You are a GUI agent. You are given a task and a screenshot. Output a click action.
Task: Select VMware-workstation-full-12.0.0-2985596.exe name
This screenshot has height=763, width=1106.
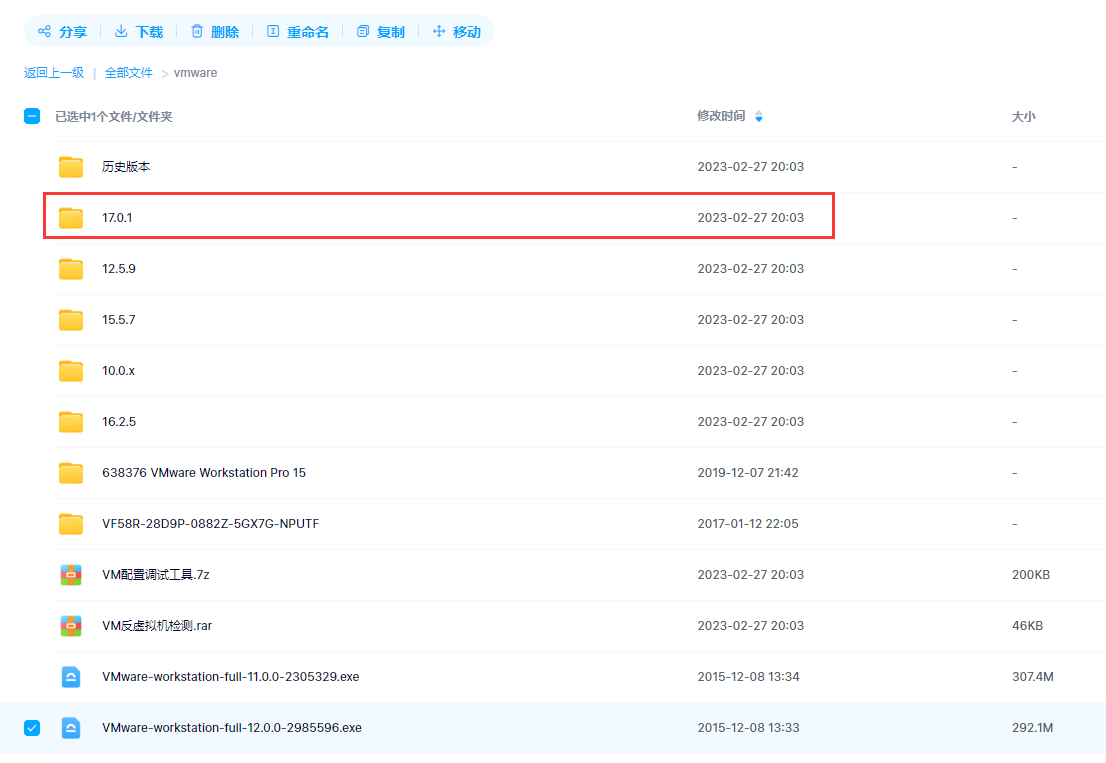coord(231,728)
